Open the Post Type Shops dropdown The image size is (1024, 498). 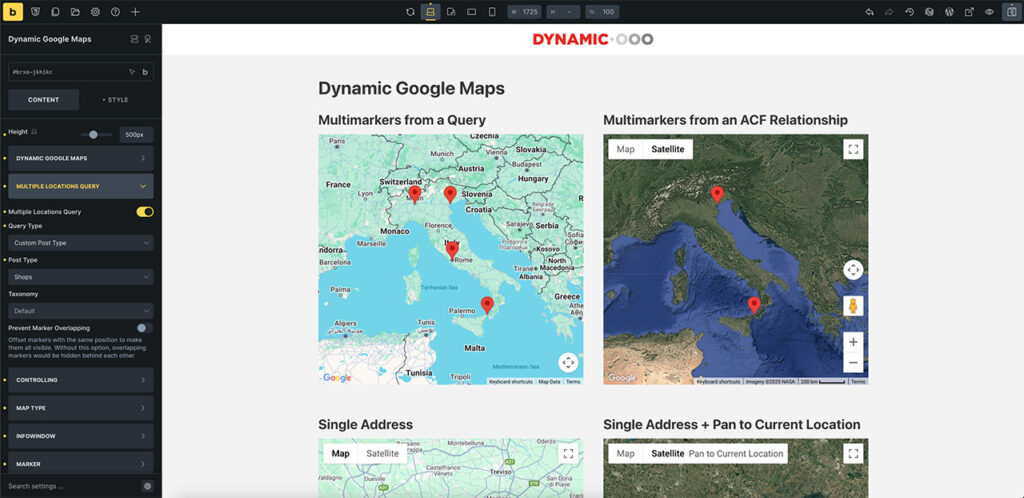click(81, 277)
